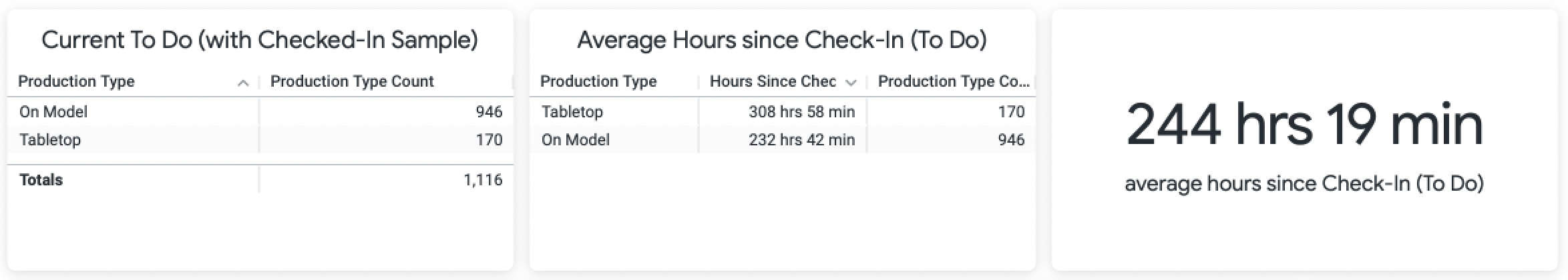Sort by Production Type Count header
Viewport: 1568px width, 280px height.
click(x=352, y=81)
